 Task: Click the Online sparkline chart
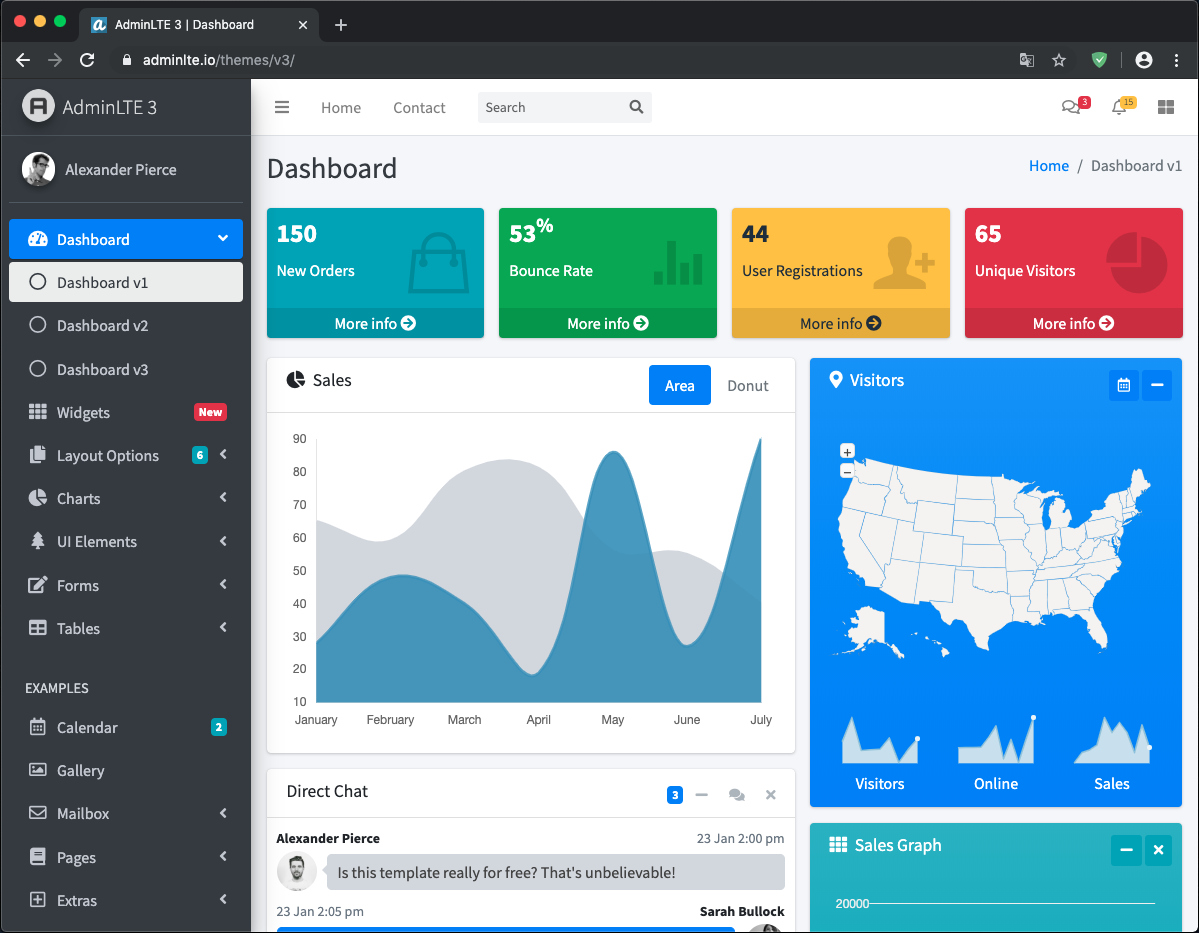[996, 740]
